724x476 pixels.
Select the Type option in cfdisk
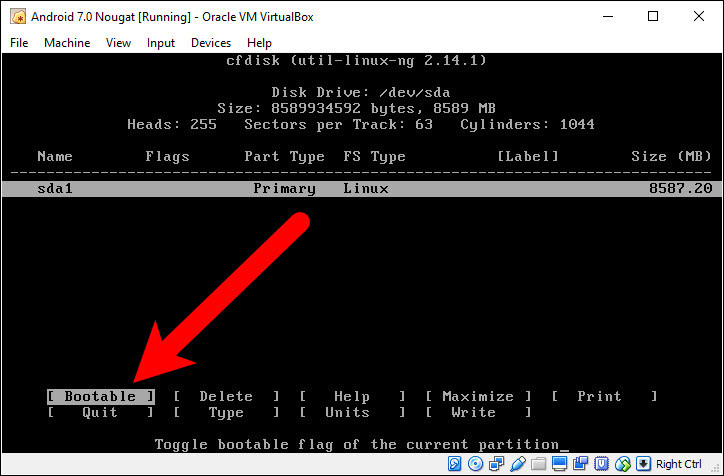[x=226, y=412]
